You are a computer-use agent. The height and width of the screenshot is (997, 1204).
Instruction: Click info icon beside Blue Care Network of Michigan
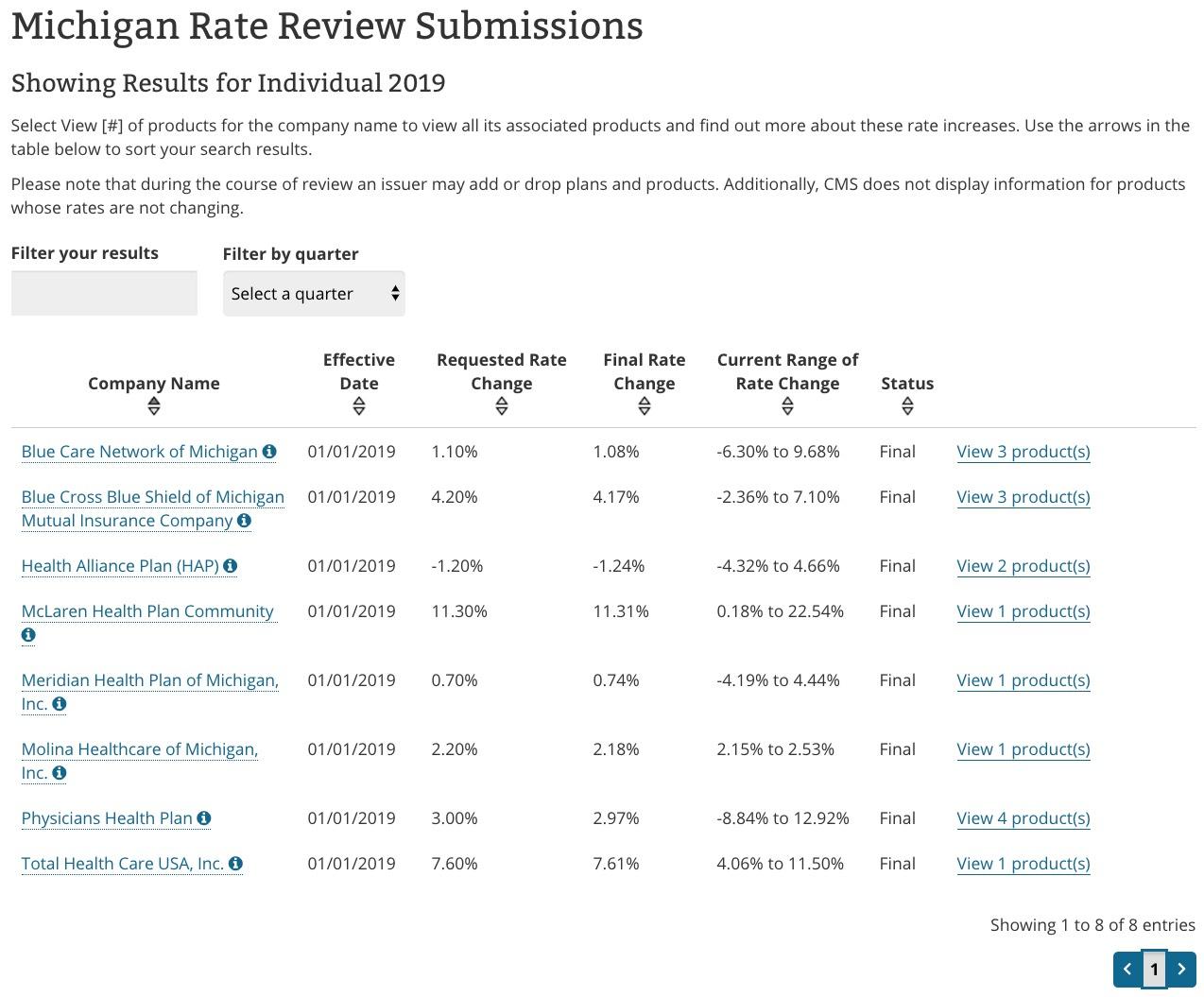tap(269, 452)
